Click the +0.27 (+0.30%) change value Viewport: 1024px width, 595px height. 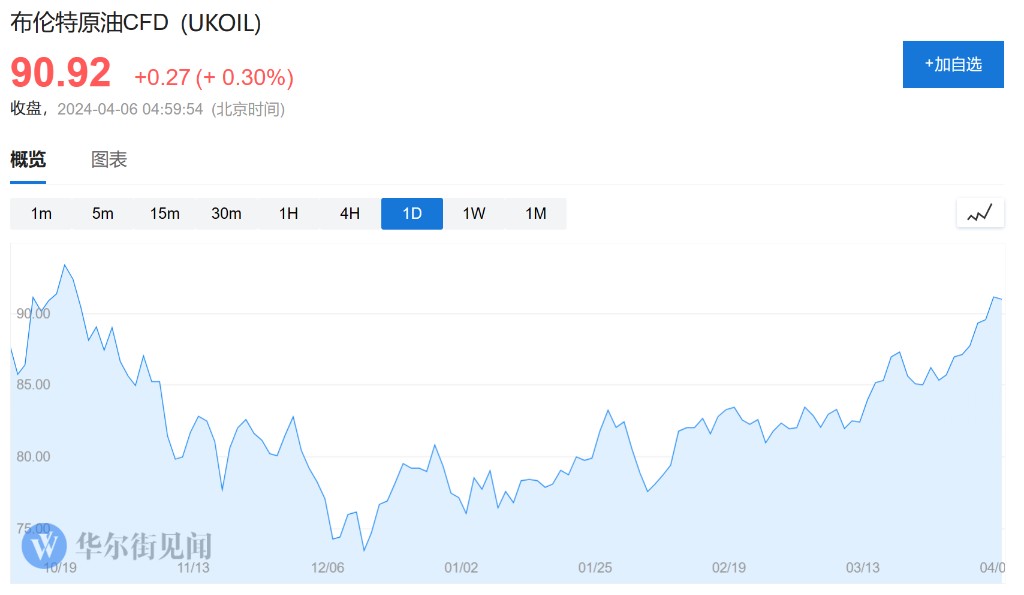tap(214, 77)
